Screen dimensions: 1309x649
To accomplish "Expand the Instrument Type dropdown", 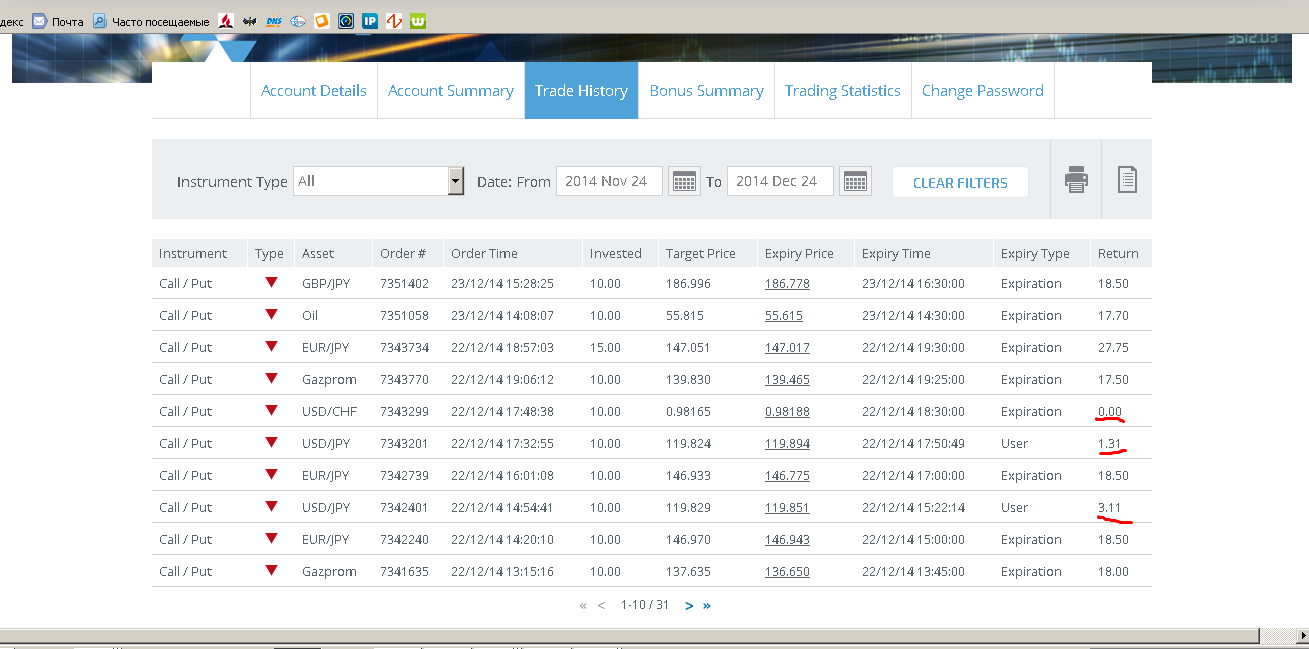I will (456, 181).
